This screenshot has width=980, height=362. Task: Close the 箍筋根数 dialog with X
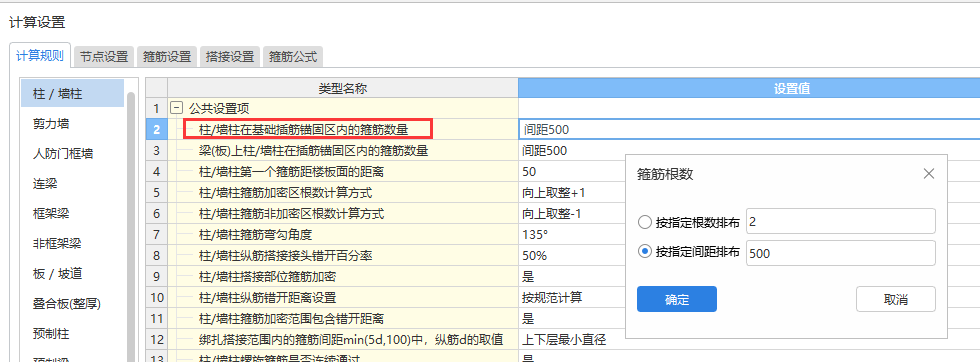[x=929, y=174]
